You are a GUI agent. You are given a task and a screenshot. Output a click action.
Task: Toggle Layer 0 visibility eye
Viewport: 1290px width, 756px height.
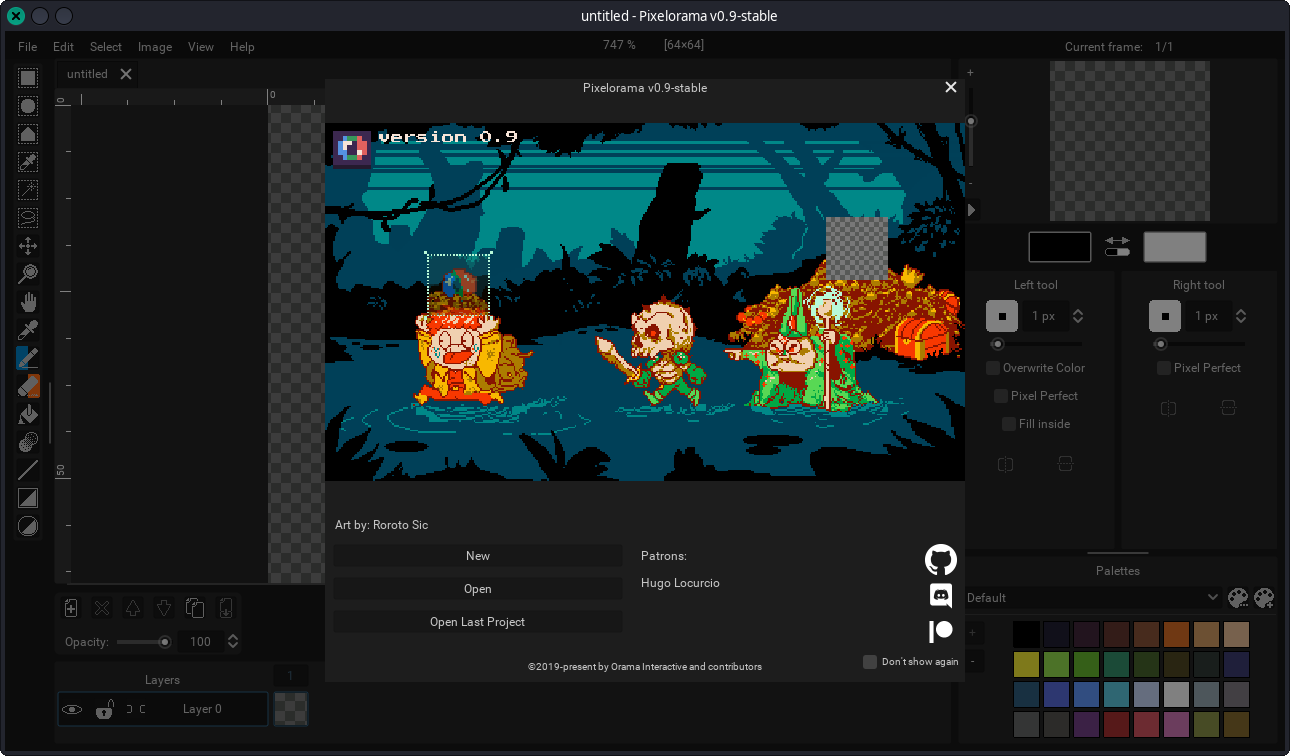pyautogui.click(x=72, y=709)
